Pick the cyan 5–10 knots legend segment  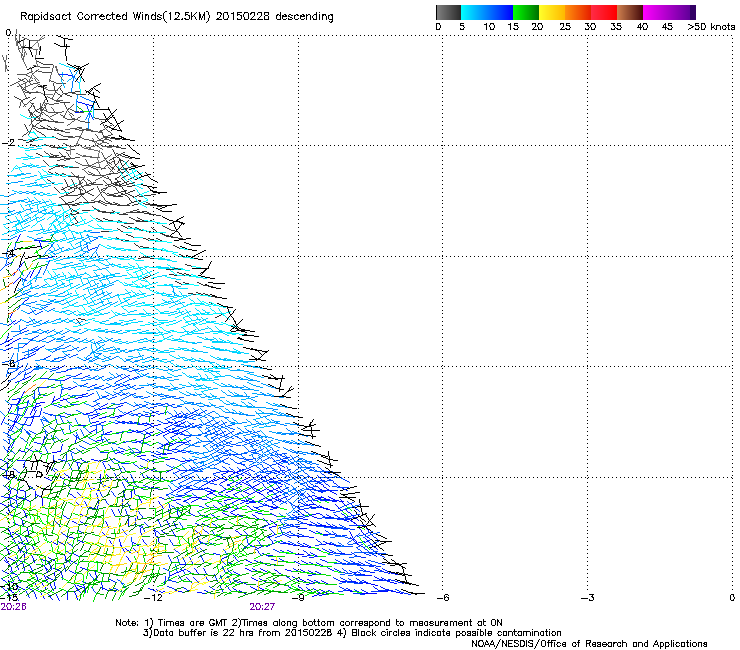point(474,12)
